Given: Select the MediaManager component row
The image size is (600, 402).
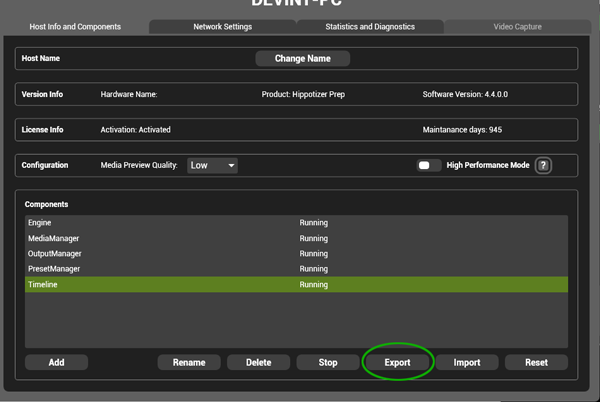Looking at the screenshot, I should tap(297, 238).
